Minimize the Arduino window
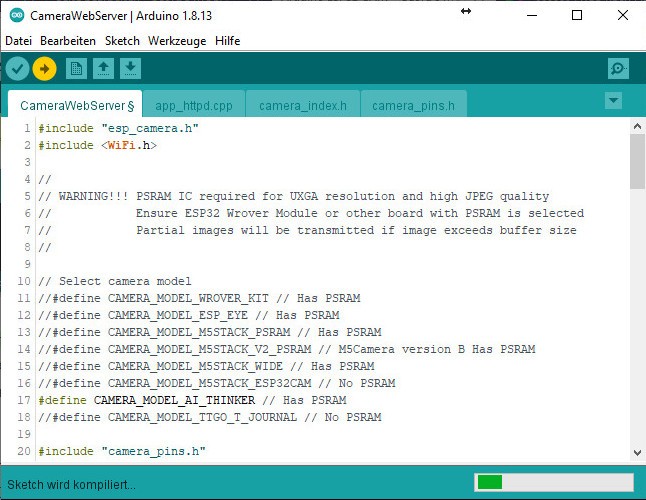Image resolution: width=646 pixels, height=500 pixels. pyautogui.click(x=532, y=15)
